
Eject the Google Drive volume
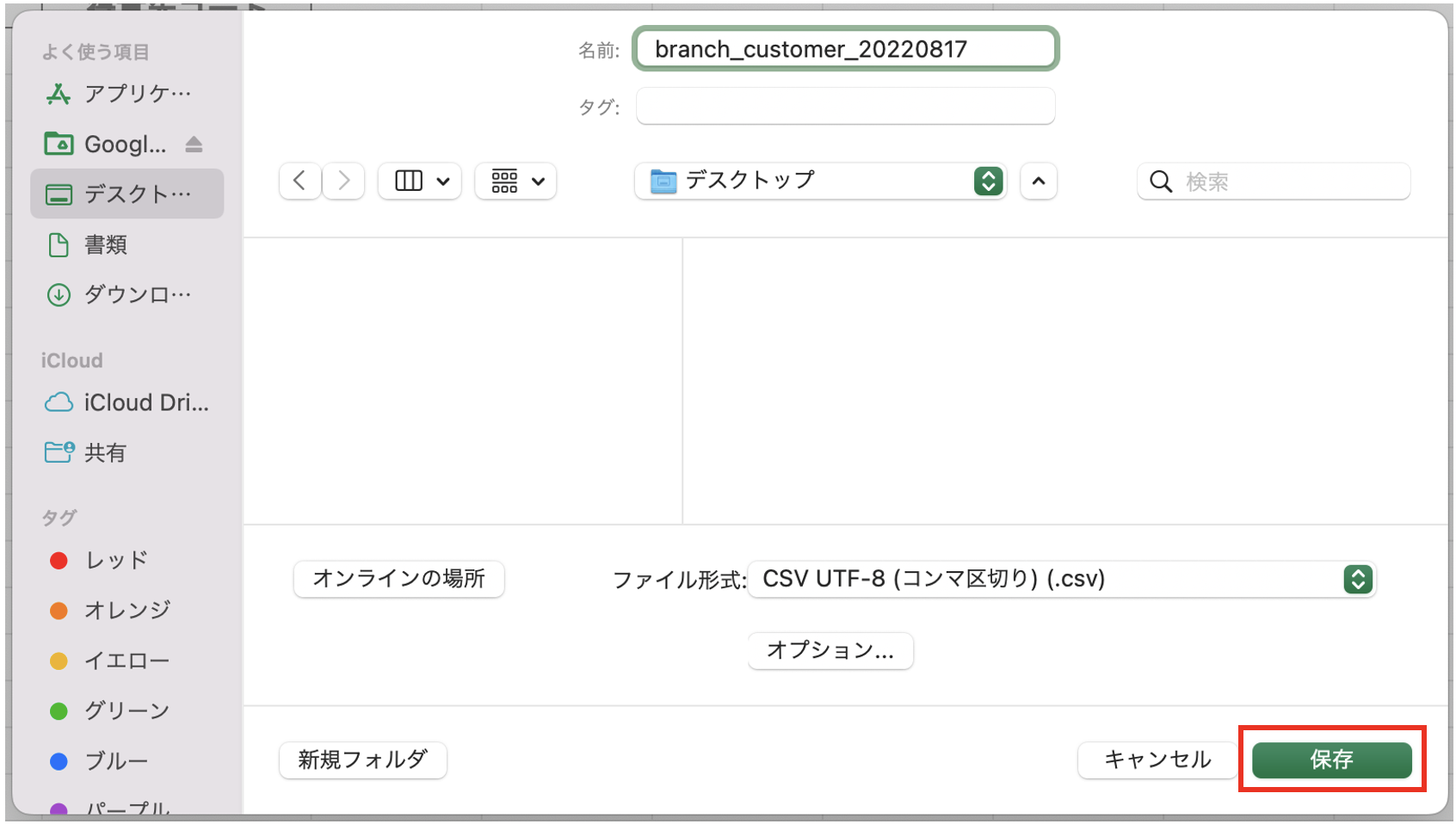pyautogui.click(x=194, y=145)
